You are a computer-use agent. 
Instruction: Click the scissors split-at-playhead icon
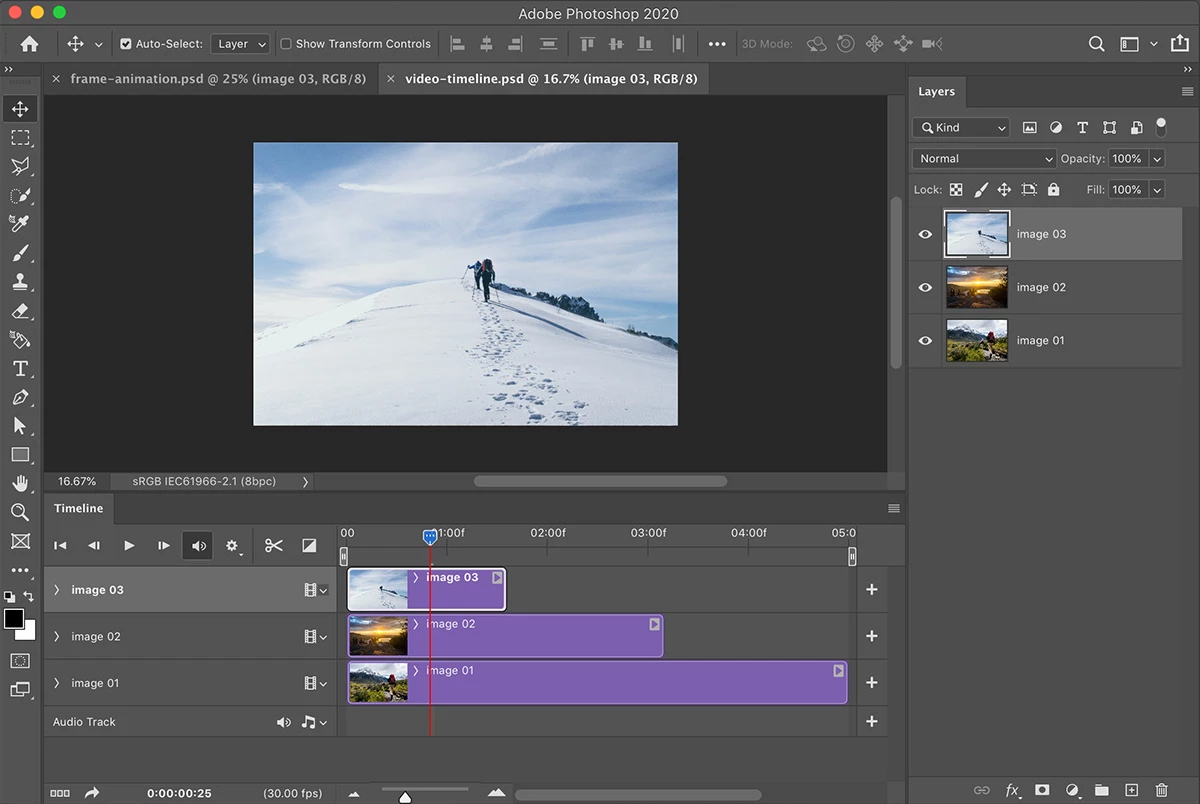click(274, 546)
